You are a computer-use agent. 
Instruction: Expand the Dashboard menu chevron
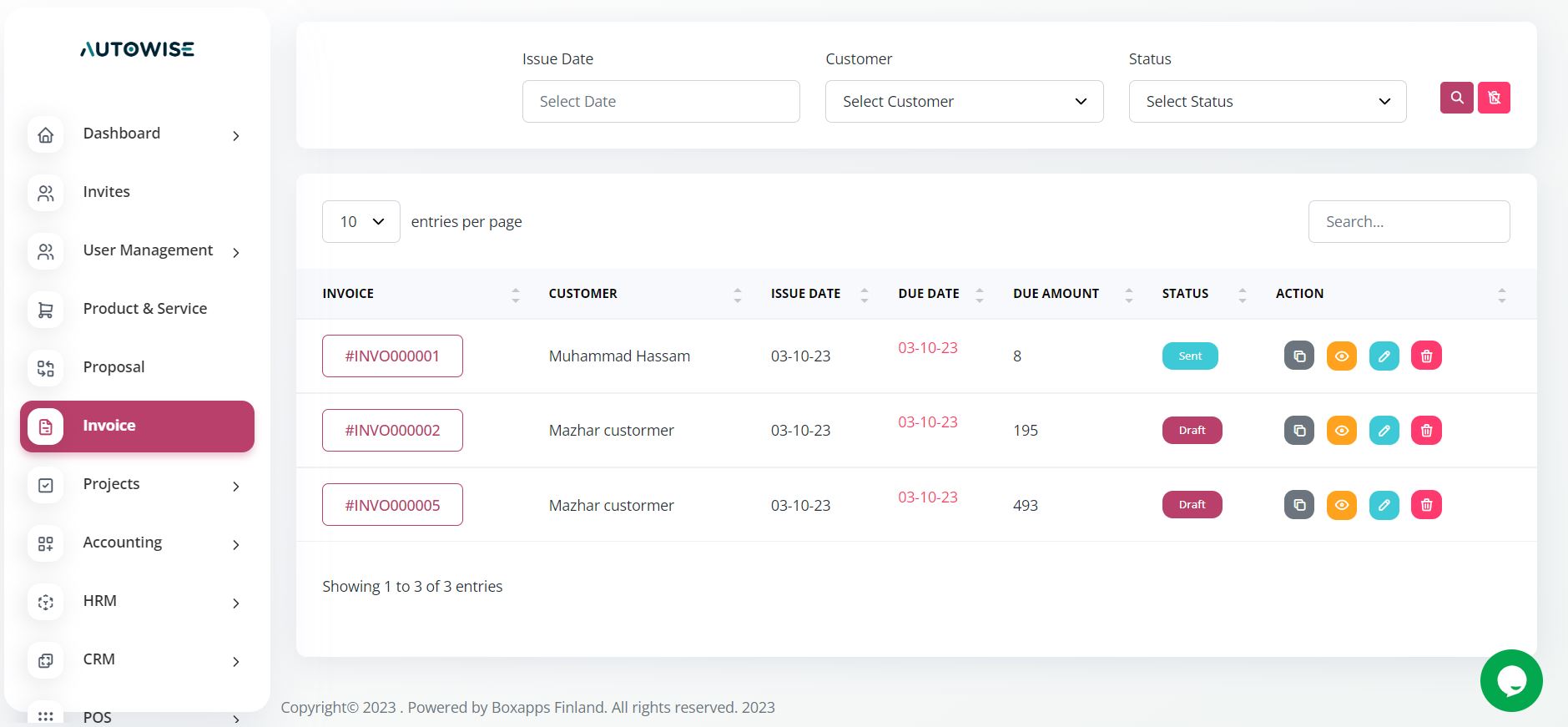click(x=236, y=135)
